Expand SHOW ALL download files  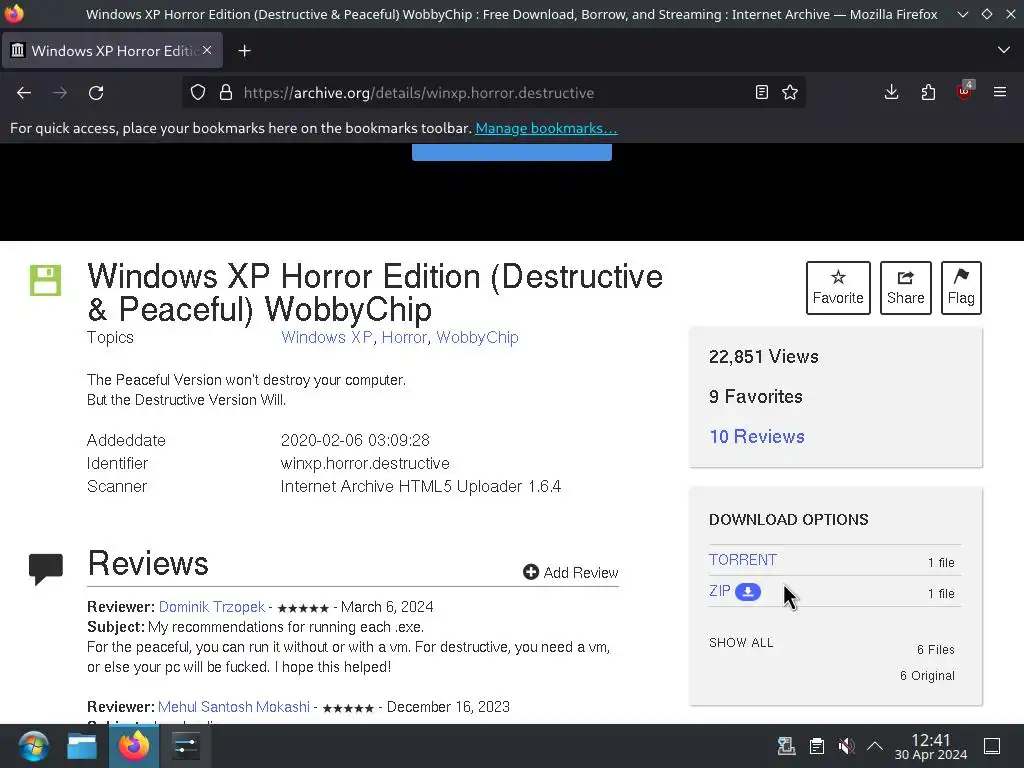741,643
